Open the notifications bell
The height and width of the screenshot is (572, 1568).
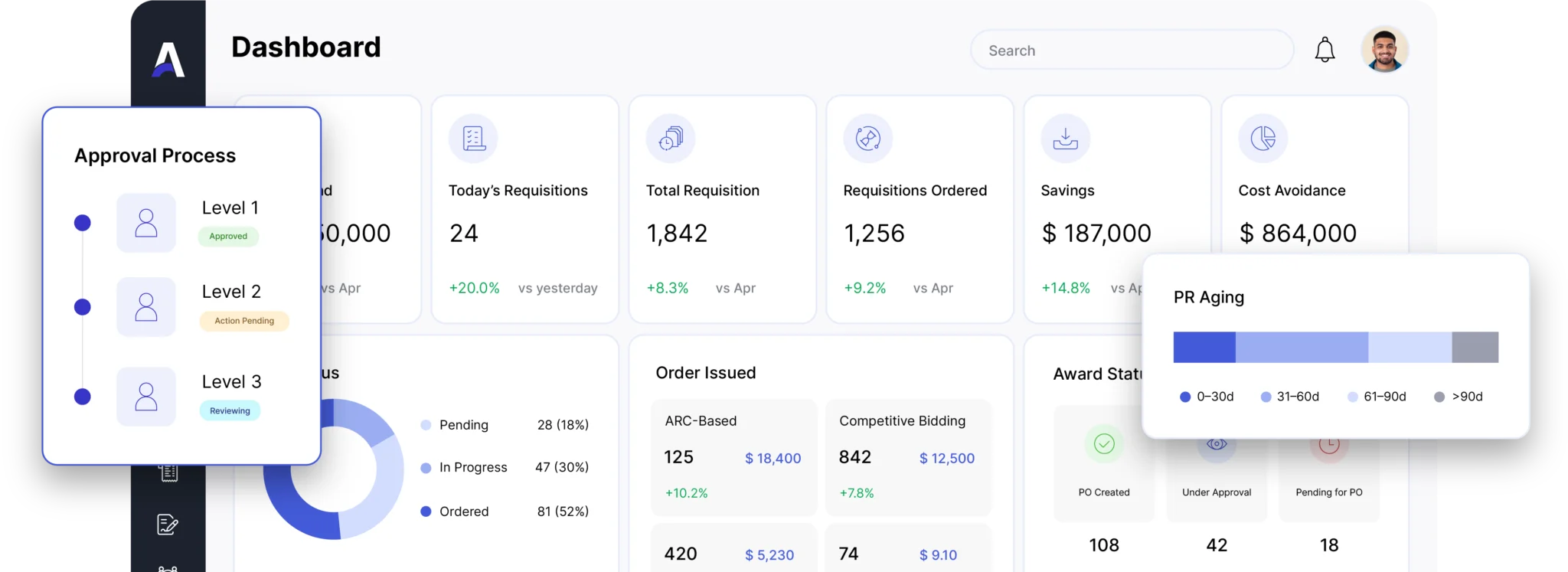[x=1325, y=50]
